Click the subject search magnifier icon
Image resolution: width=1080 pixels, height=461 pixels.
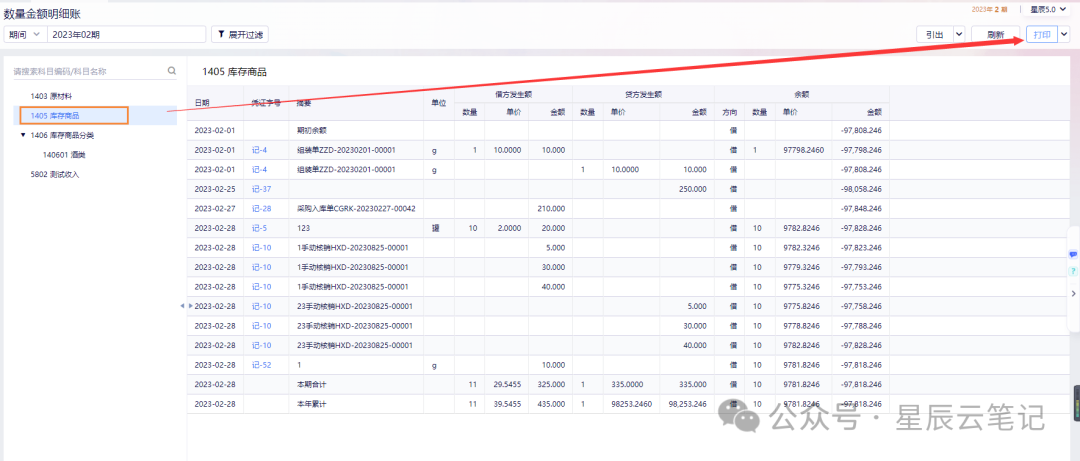[x=172, y=70]
